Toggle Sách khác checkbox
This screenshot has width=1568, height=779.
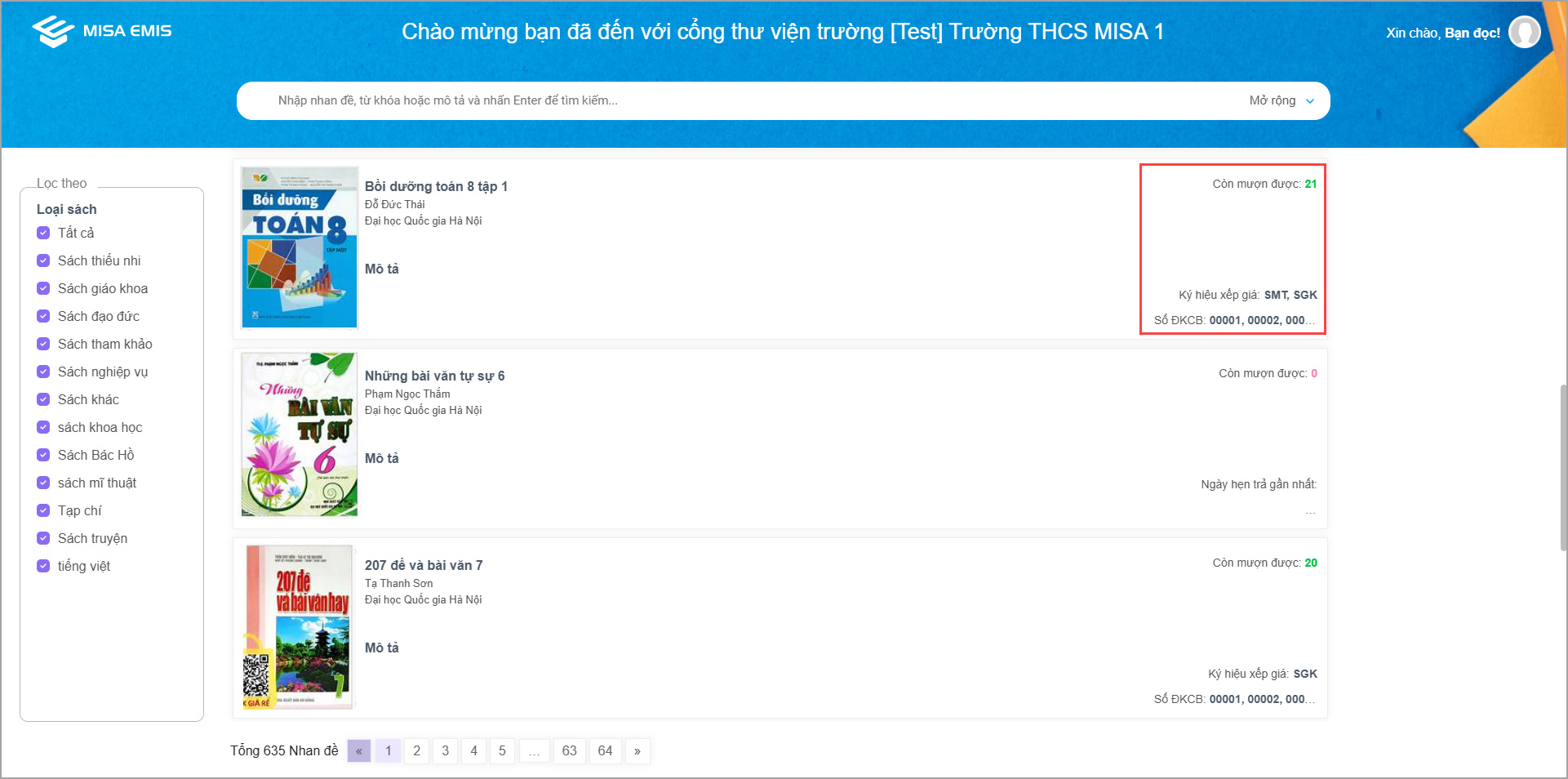(x=43, y=399)
